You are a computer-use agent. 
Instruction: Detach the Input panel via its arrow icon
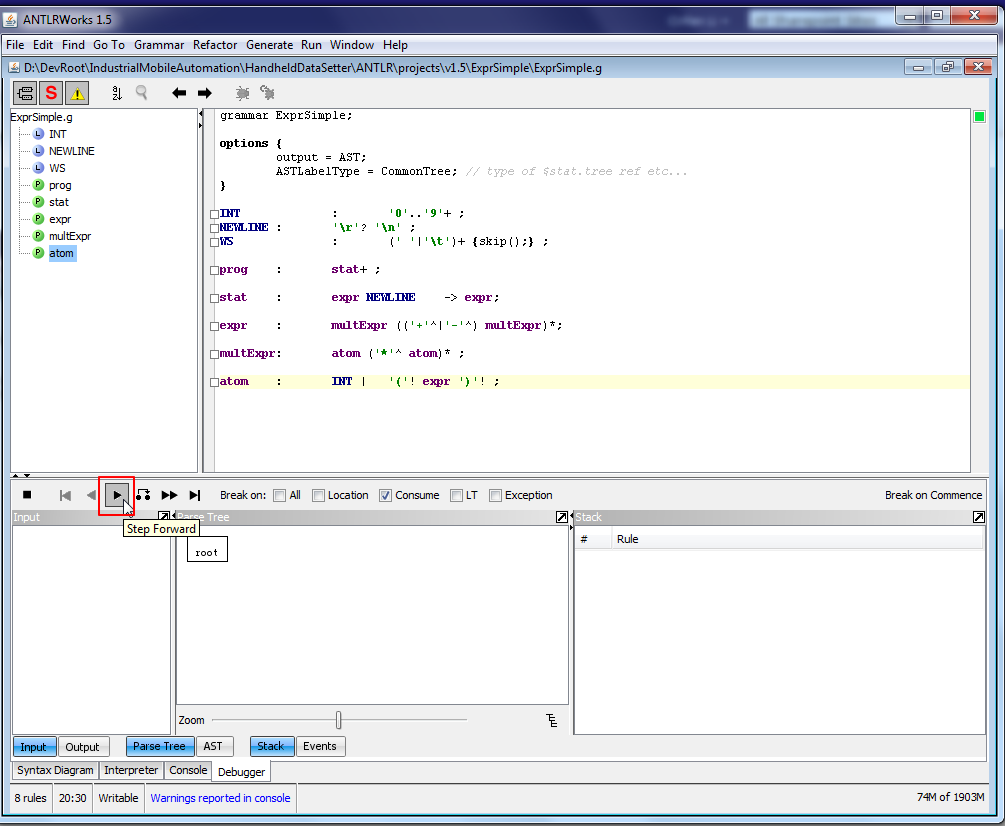(x=164, y=517)
